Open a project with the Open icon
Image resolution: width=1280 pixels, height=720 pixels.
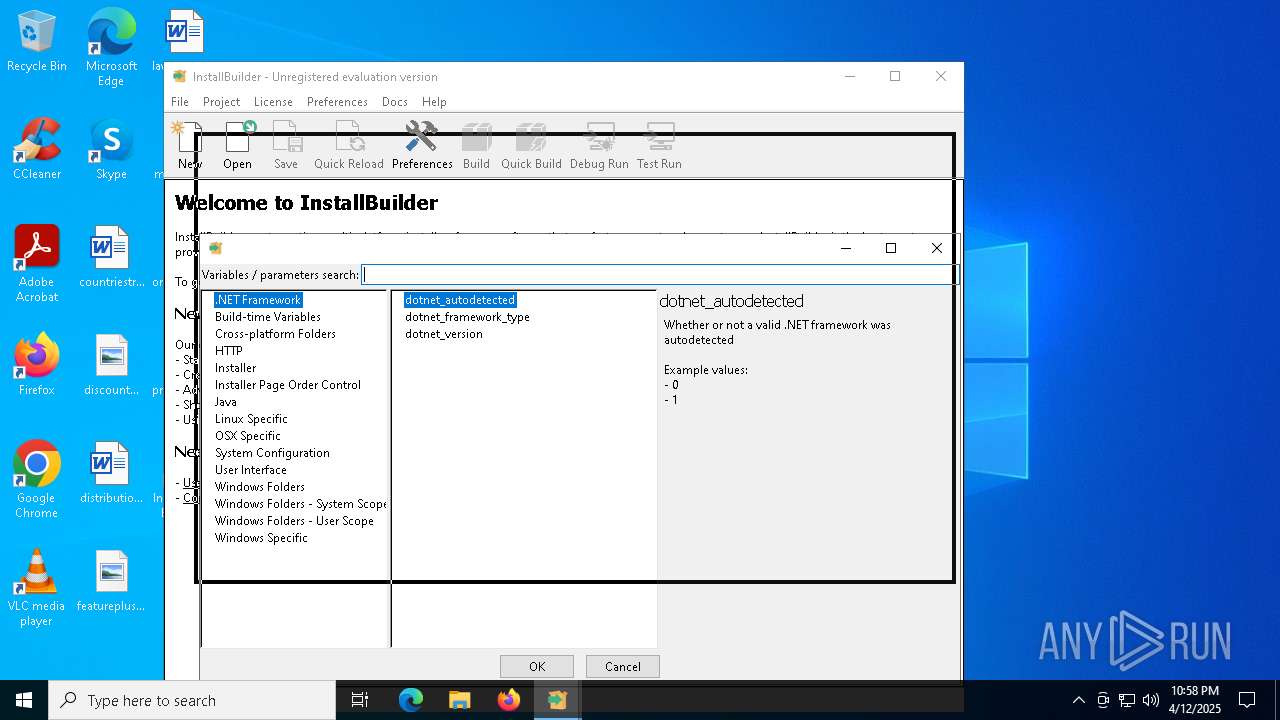pyautogui.click(x=238, y=146)
